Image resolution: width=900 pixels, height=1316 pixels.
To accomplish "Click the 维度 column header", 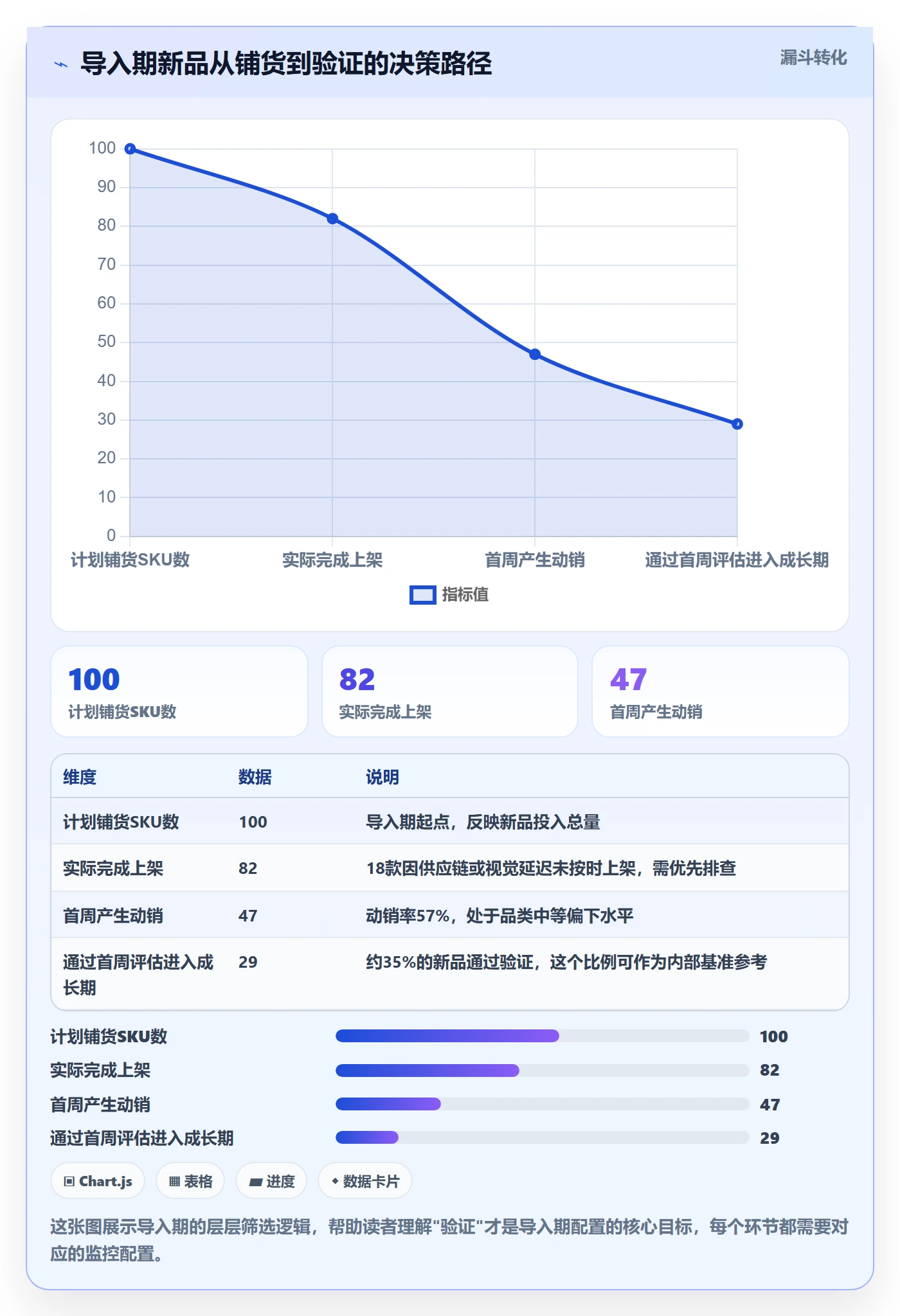I will pyautogui.click(x=80, y=777).
